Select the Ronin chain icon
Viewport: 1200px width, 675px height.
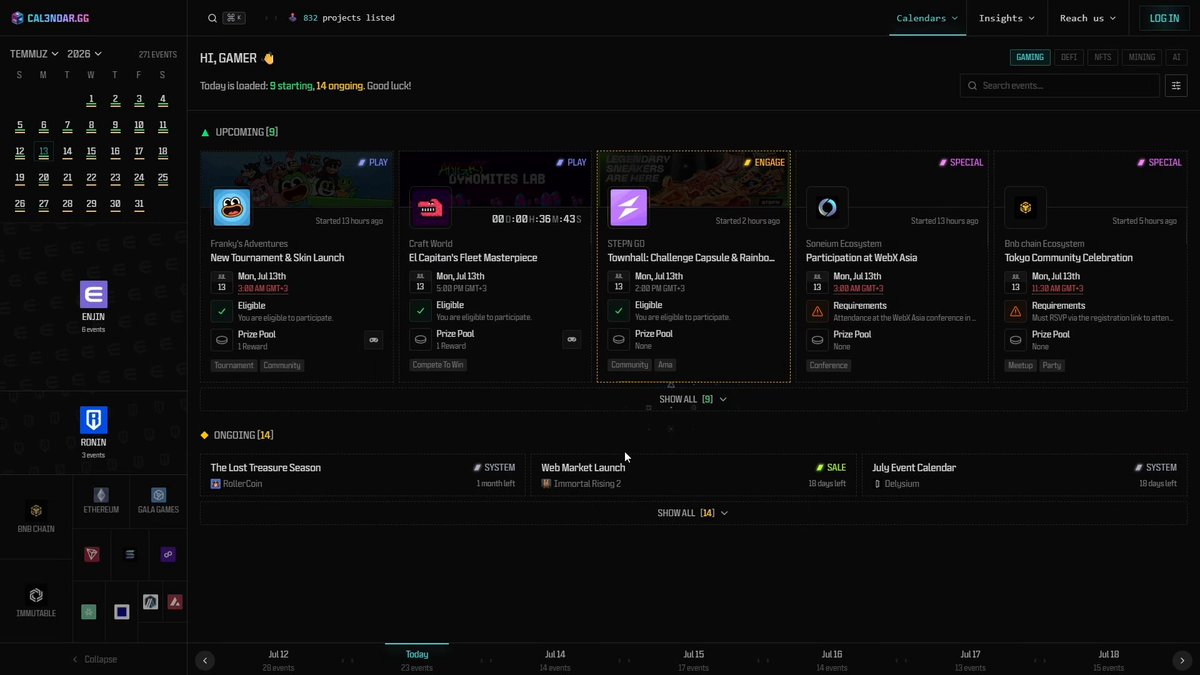(x=93, y=420)
